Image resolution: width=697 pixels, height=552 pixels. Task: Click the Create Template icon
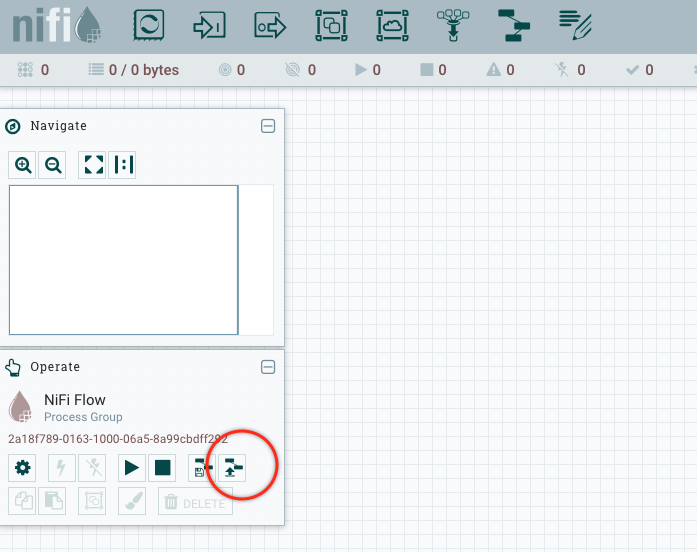[x=202, y=468]
